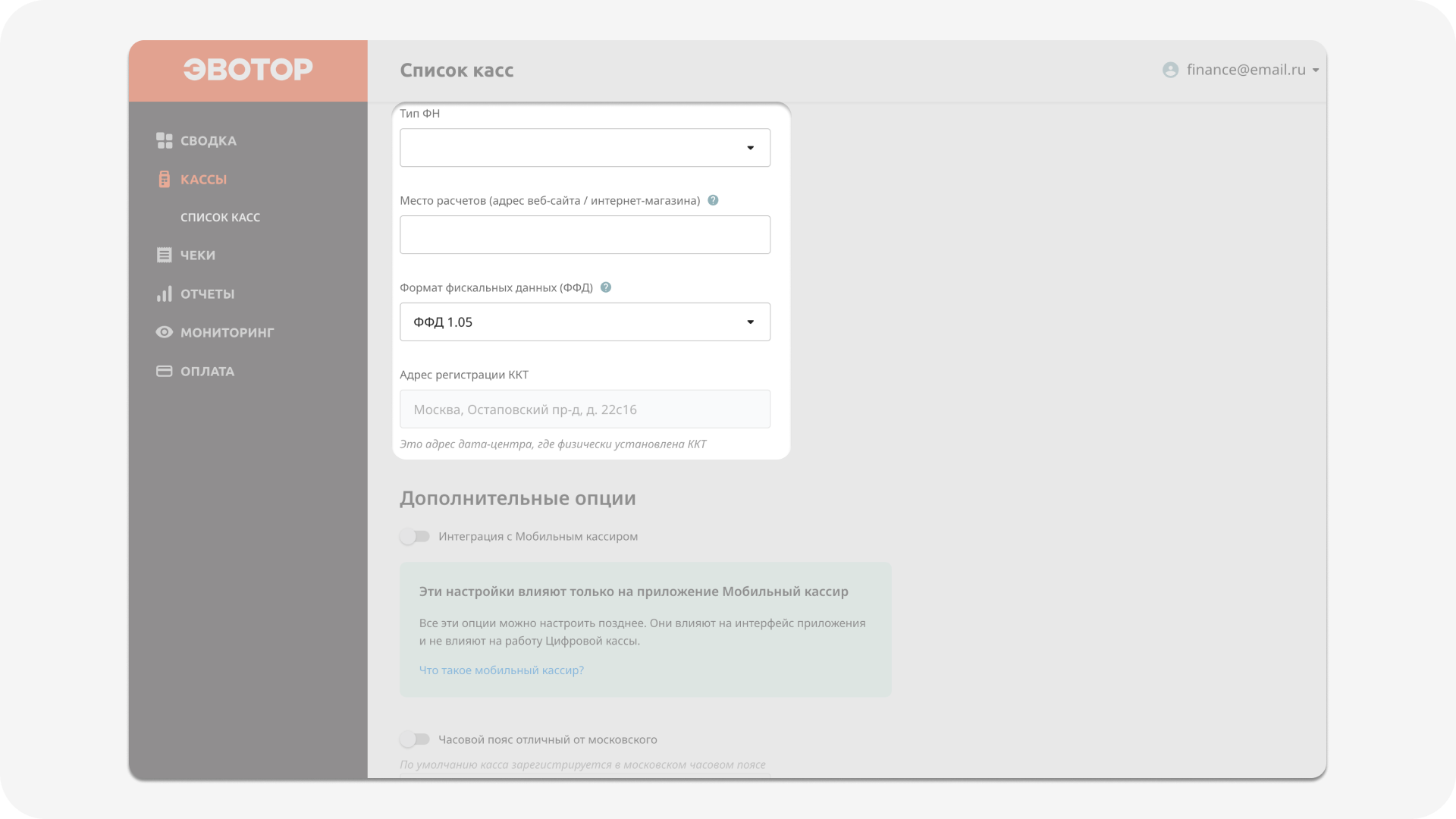Enable Интеграция с Мобильным кассиром toggle
Image resolution: width=1456 pixels, height=819 pixels.
click(415, 536)
